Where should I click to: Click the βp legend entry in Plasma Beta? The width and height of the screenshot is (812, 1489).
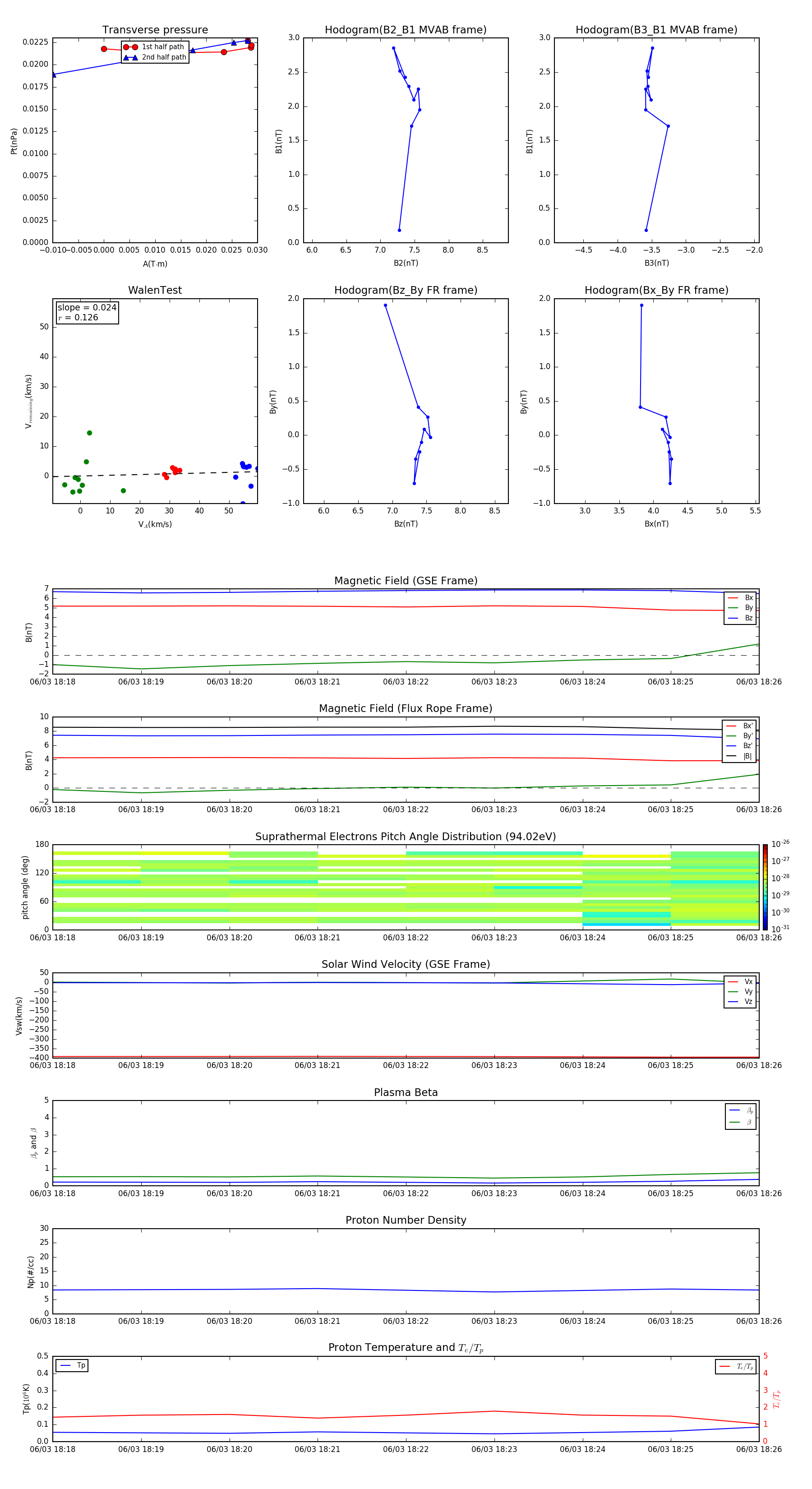coord(741,1110)
